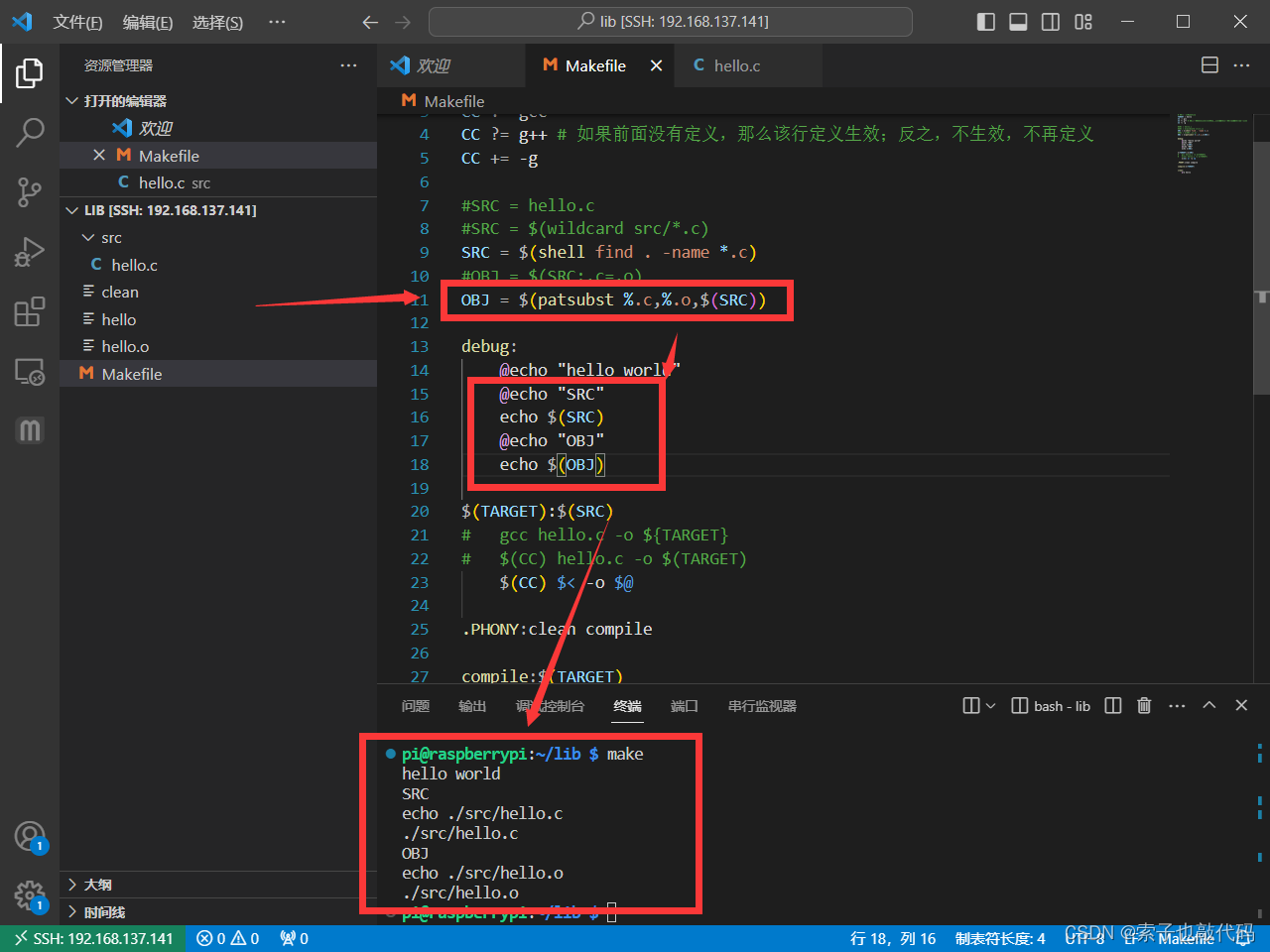The image size is (1270, 952).
Task: Open the bash - lib terminal entry
Action: click(x=1051, y=705)
